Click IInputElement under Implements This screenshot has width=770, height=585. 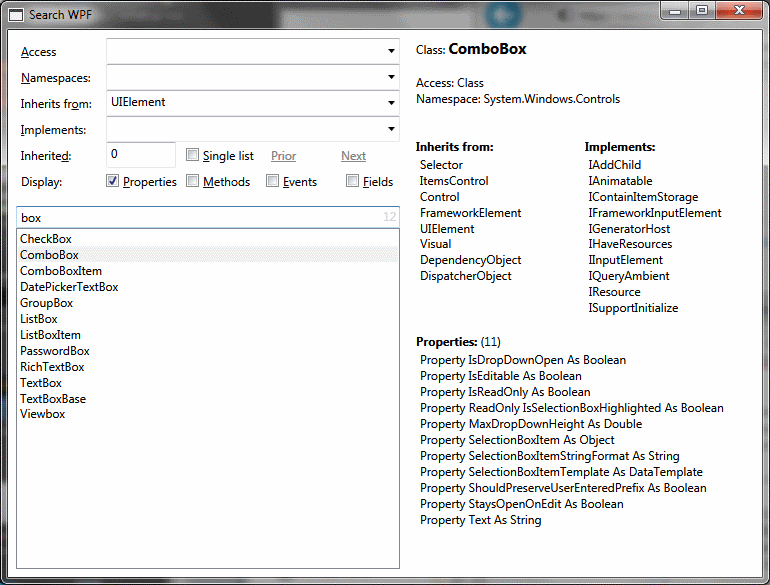(625, 260)
